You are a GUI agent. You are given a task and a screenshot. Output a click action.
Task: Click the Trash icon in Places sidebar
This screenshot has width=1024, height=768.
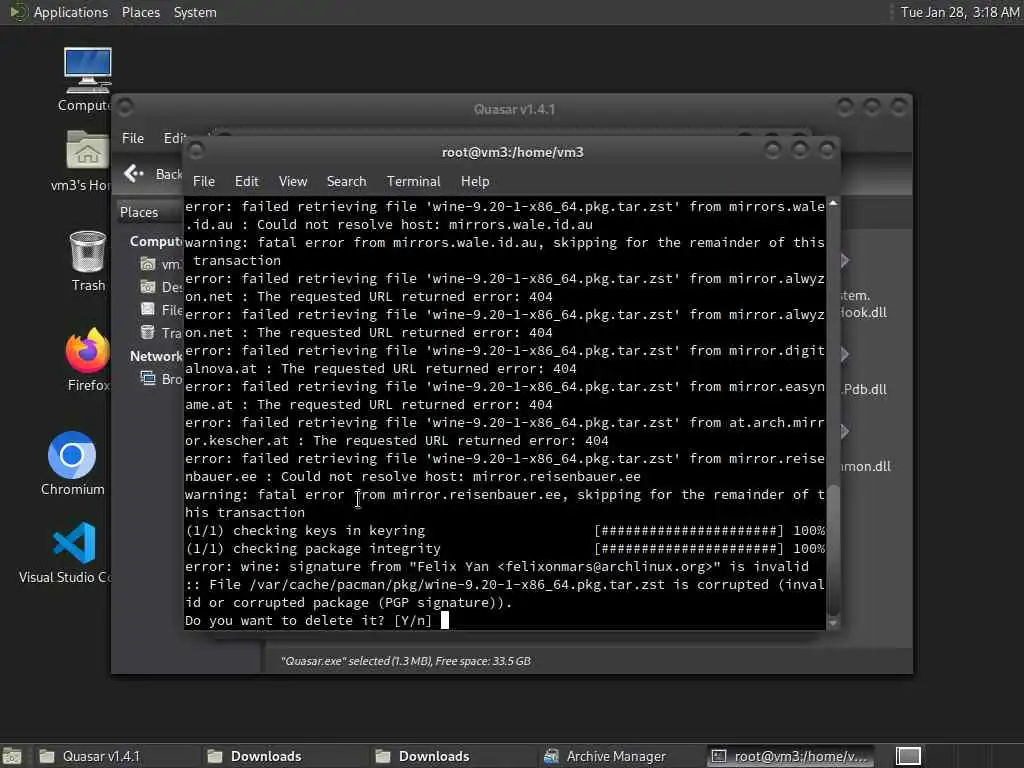point(148,332)
